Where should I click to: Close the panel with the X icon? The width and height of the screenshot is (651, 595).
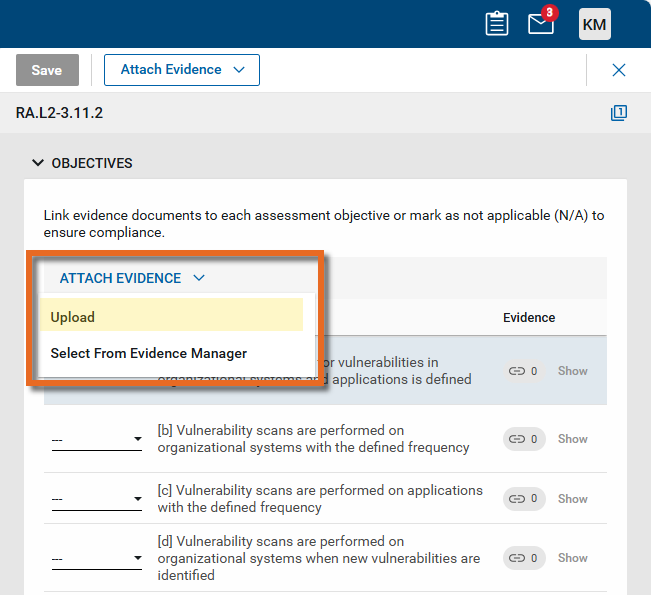coord(619,70)
